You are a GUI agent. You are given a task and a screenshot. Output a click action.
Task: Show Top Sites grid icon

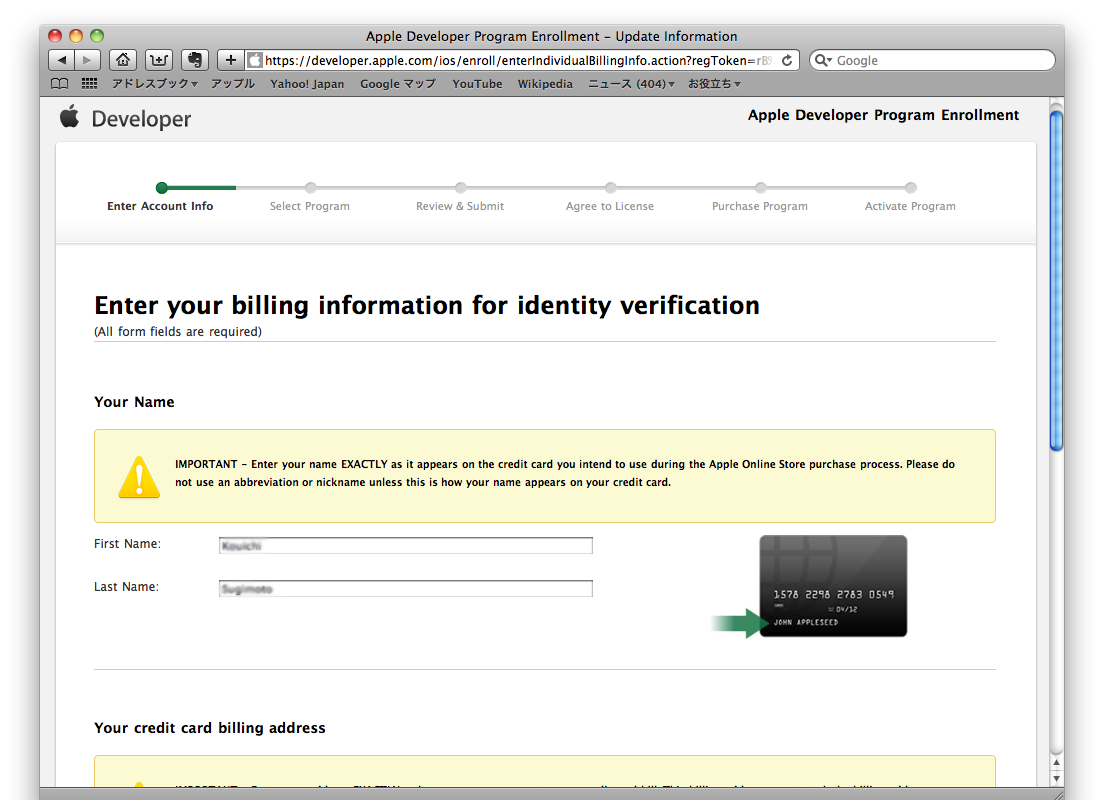coord(89,84)
